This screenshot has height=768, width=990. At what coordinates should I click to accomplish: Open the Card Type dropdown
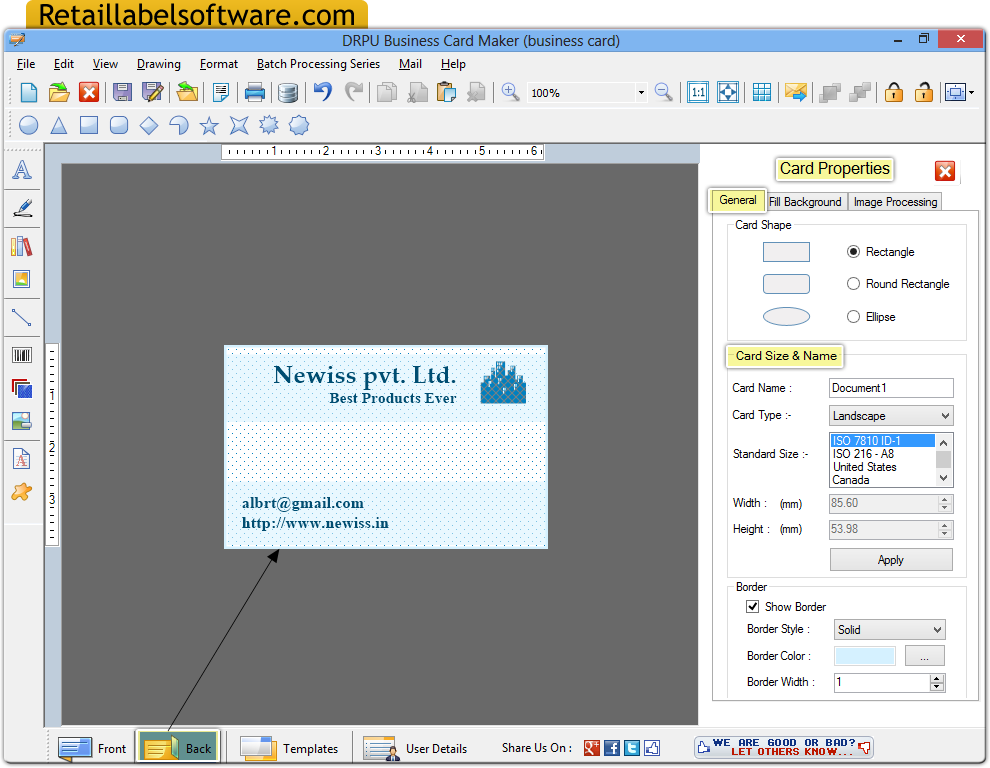click(943, 415)
